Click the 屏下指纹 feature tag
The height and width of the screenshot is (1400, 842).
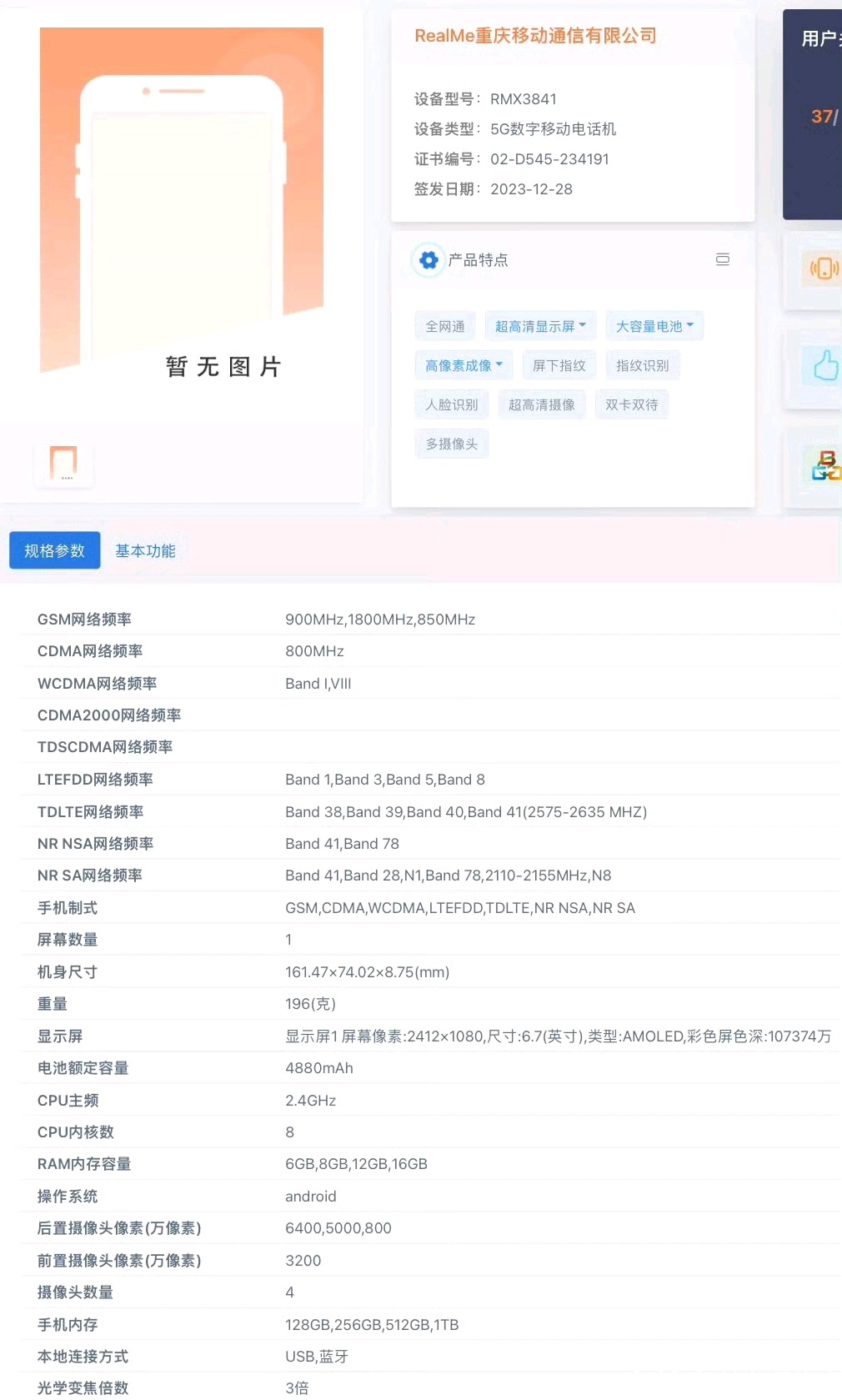(559, 365)
